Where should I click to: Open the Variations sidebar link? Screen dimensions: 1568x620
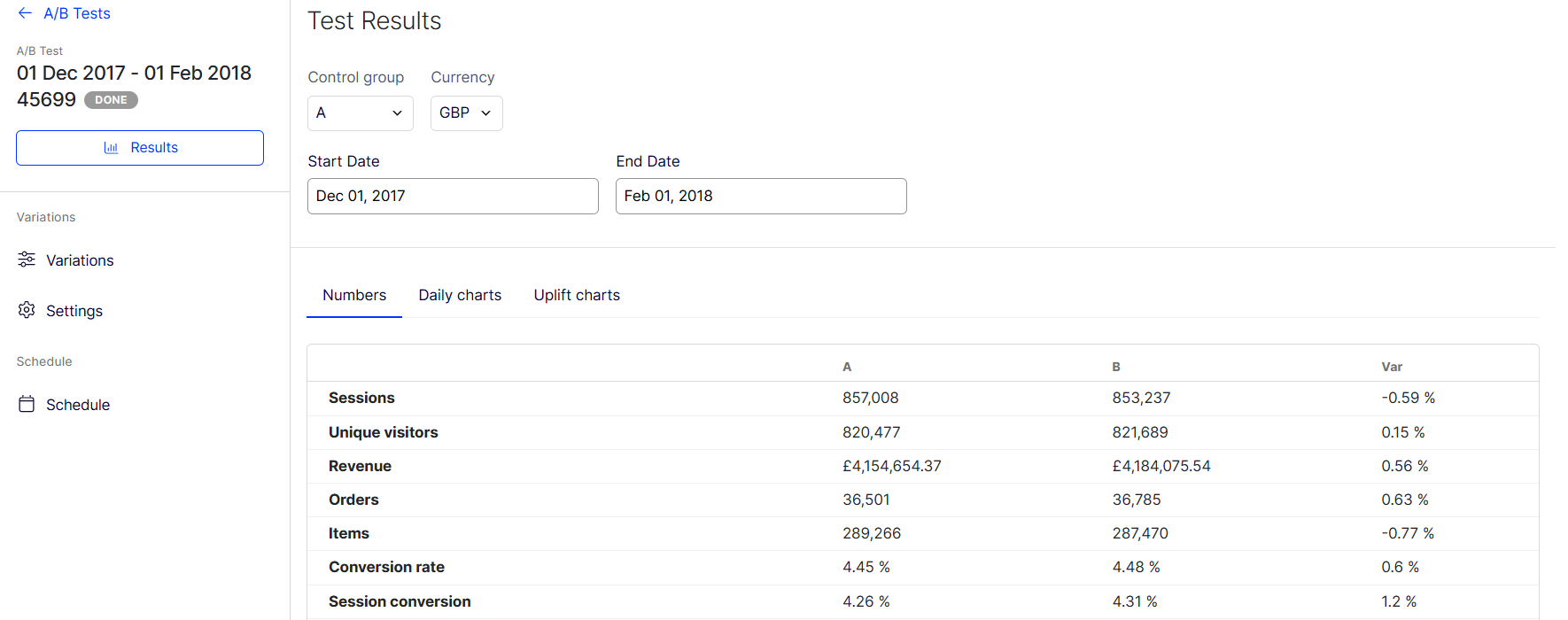point(80,260)
